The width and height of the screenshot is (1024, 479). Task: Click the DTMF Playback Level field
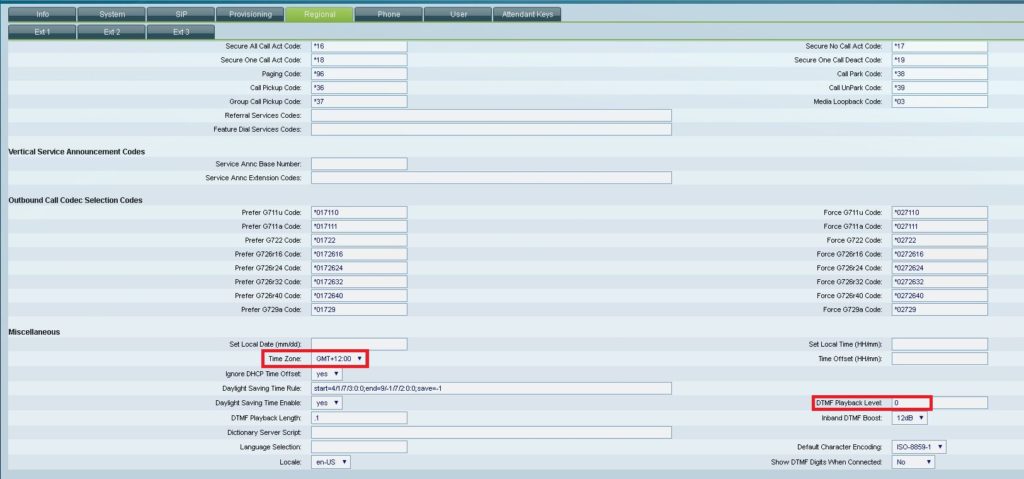tap(939, 403)
